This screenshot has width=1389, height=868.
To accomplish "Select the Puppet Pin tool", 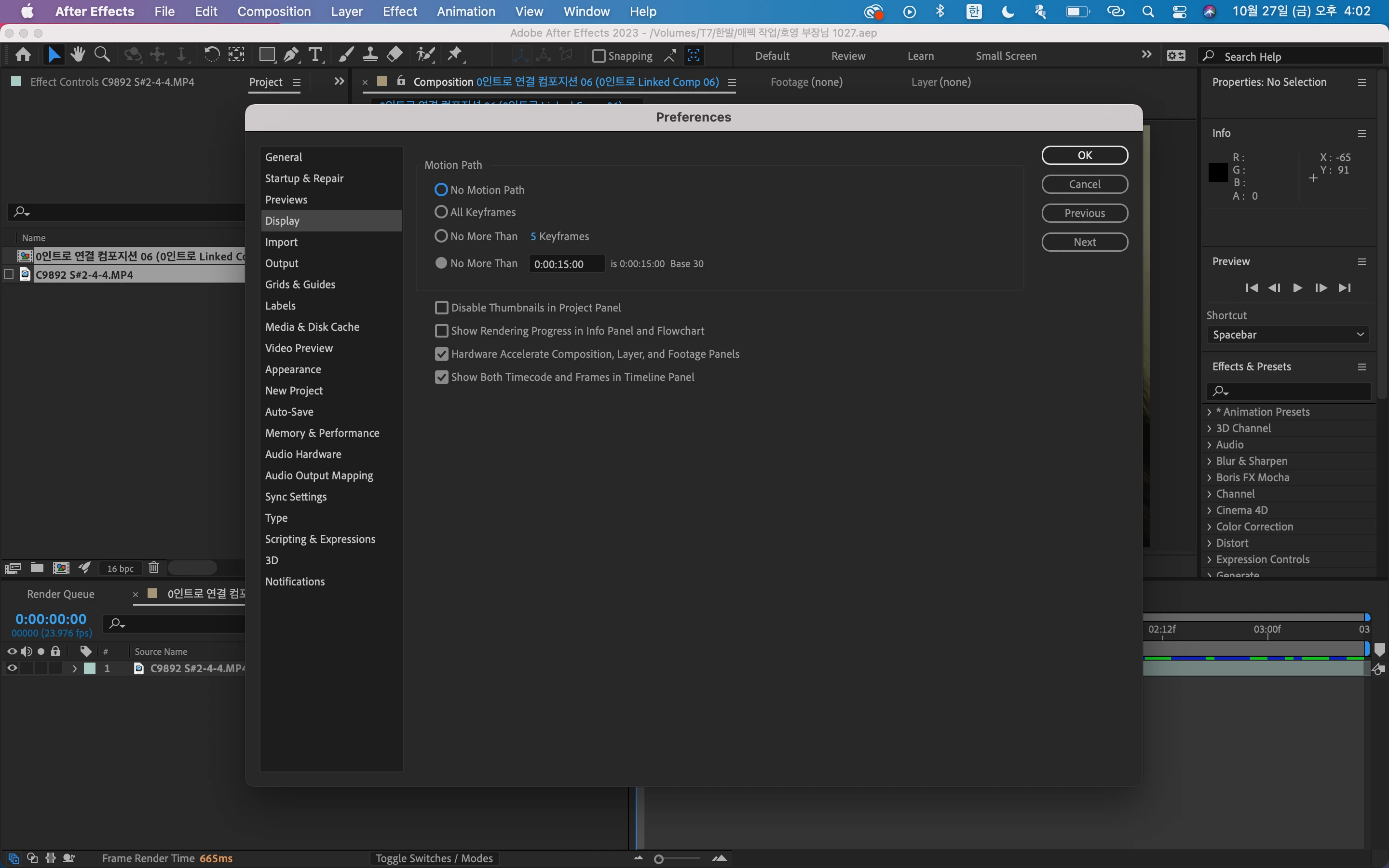I will pos(455,54).
